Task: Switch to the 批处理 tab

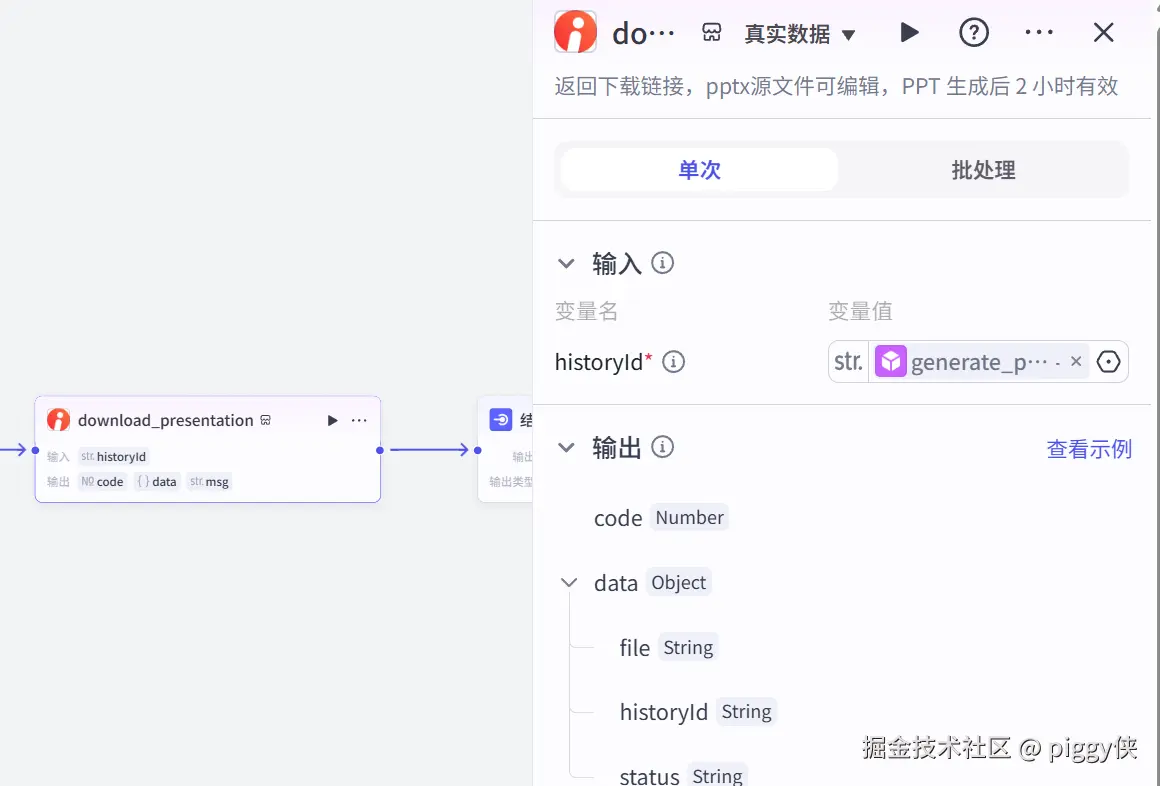Action: [x=983, y=169]
